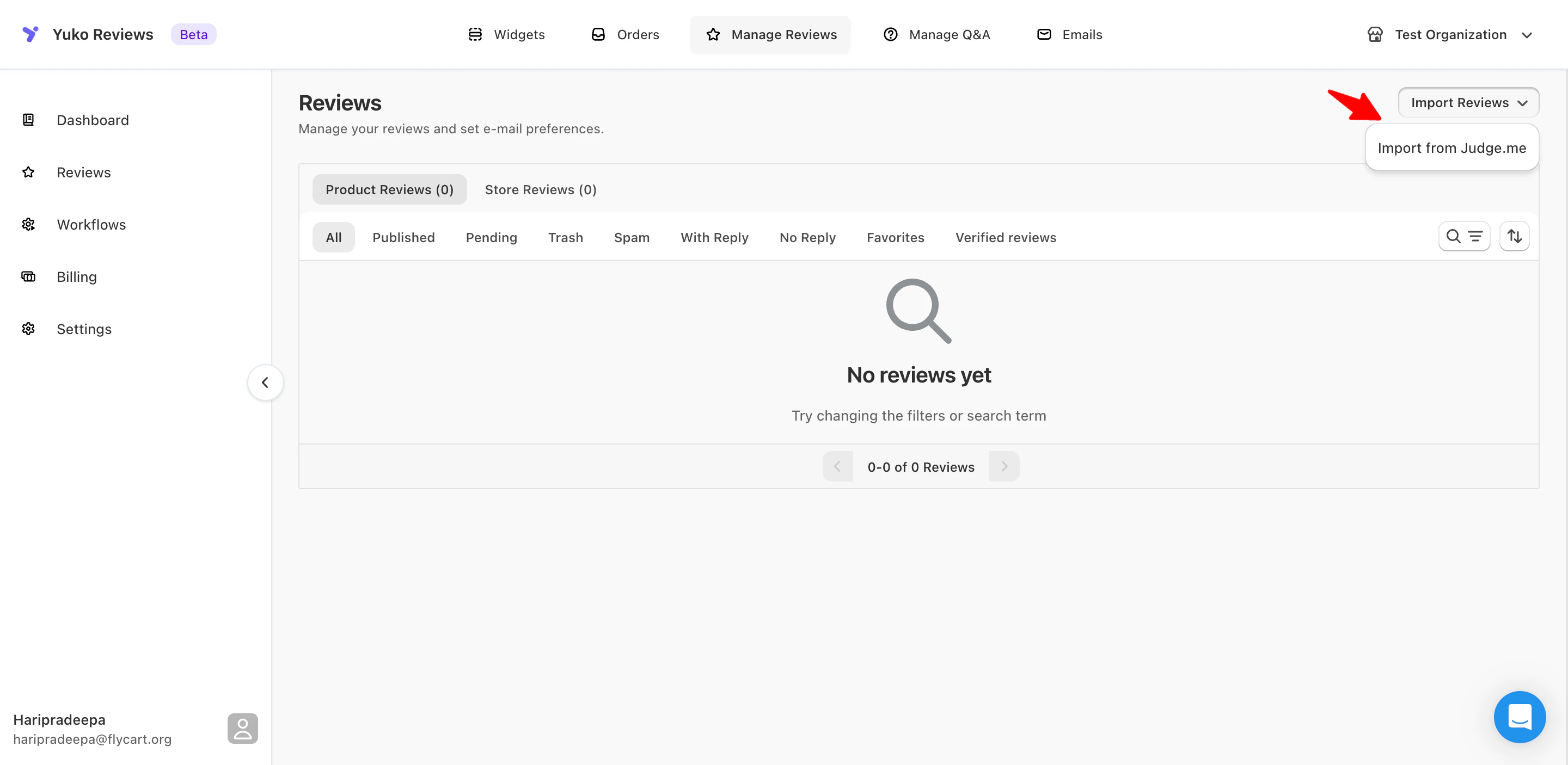Open Workflows in the sidebar
The image size is (1568, 765).
click(91, 224)
